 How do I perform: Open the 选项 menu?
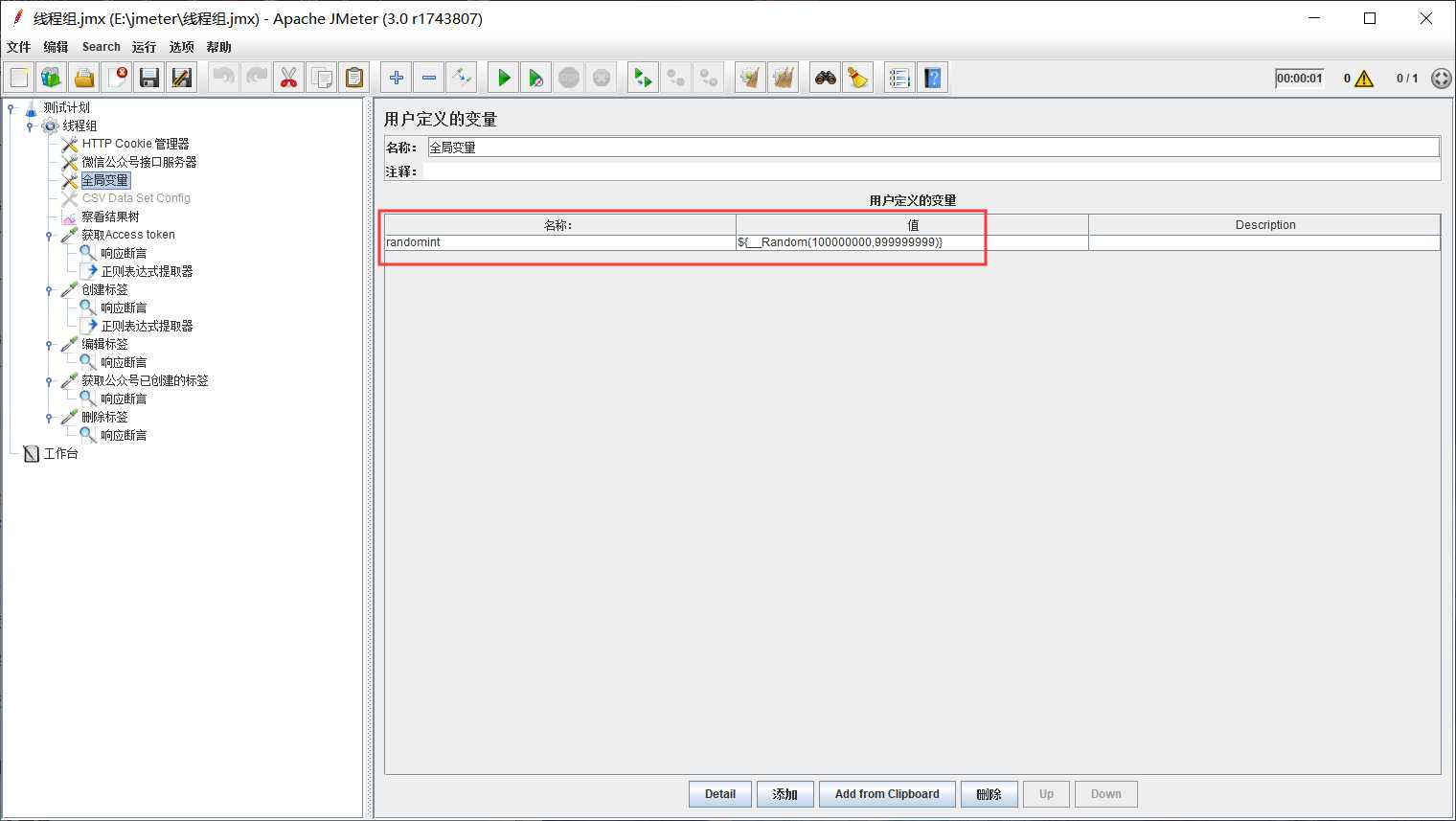(181, 47)
